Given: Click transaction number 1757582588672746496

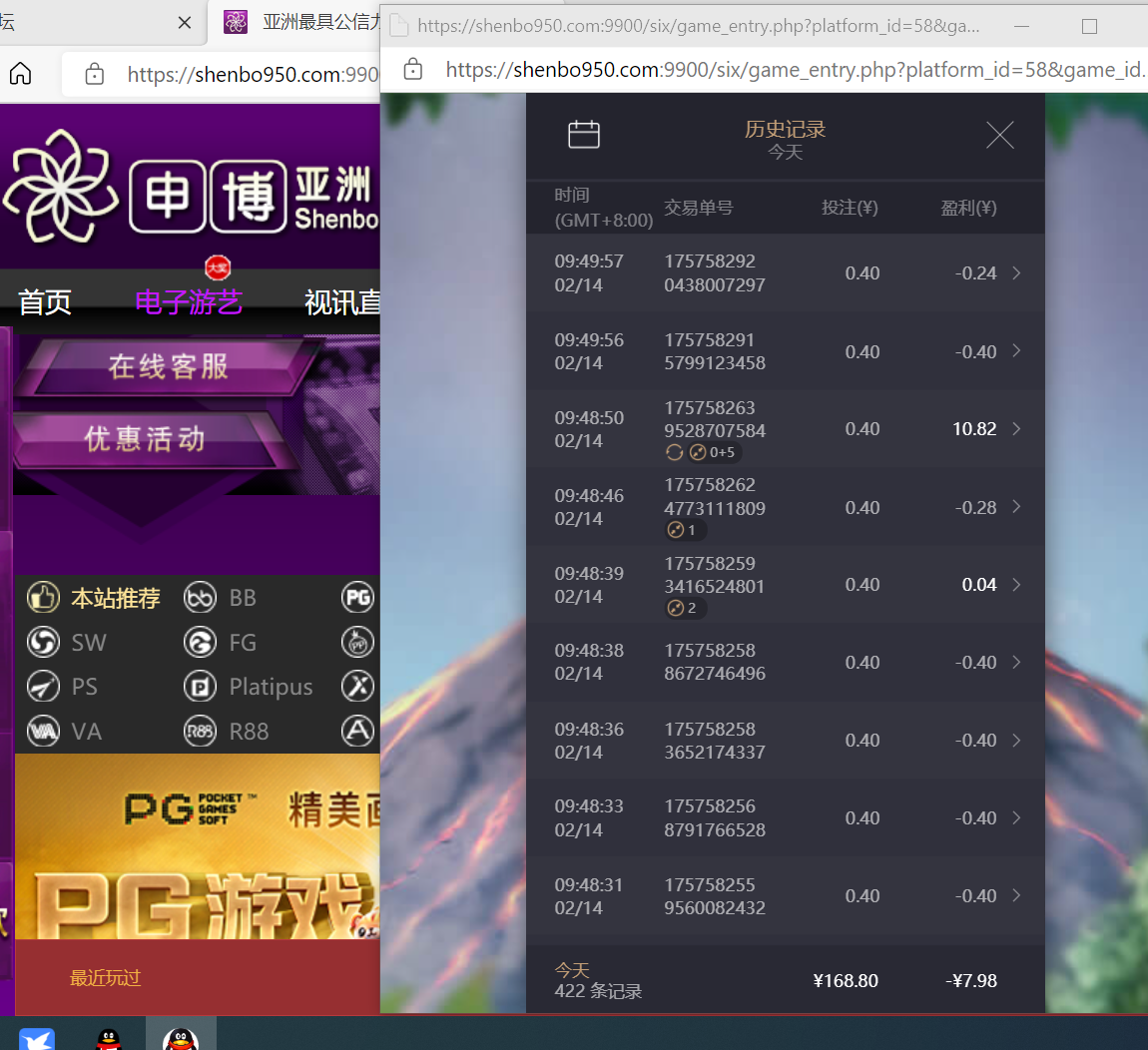Looking at the screenshot, I should pos(715,662).
